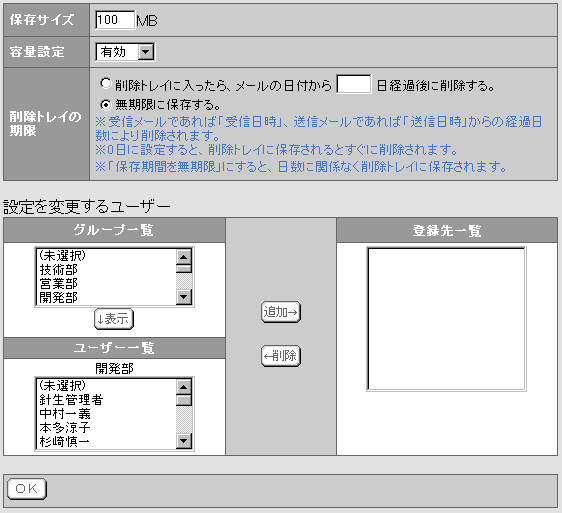This screenshot has width=562, height=513.
Task: Select the 無期限に保存する radio option
Action: click(106, 105)
